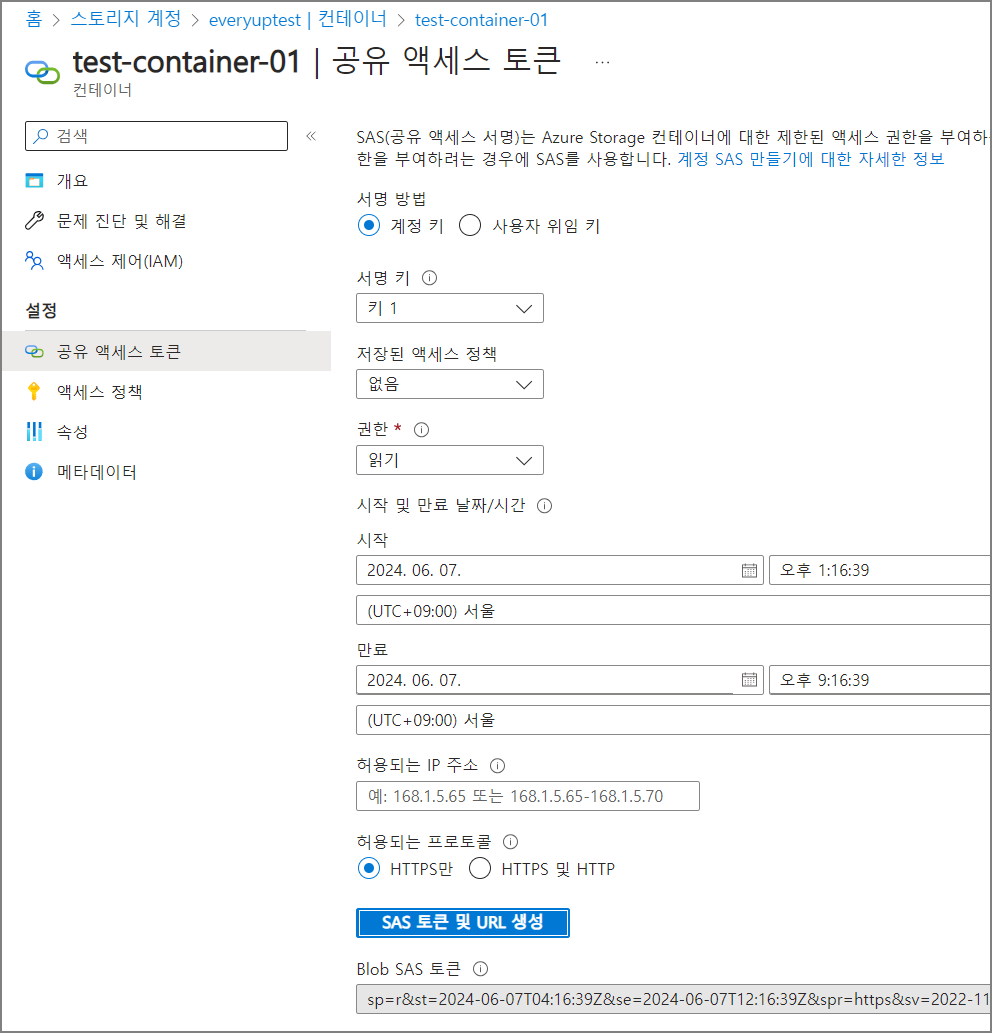Go to 스토리지 계정 in the breadcrumb
992x1033 pixels.
click(x=126, y=19)
